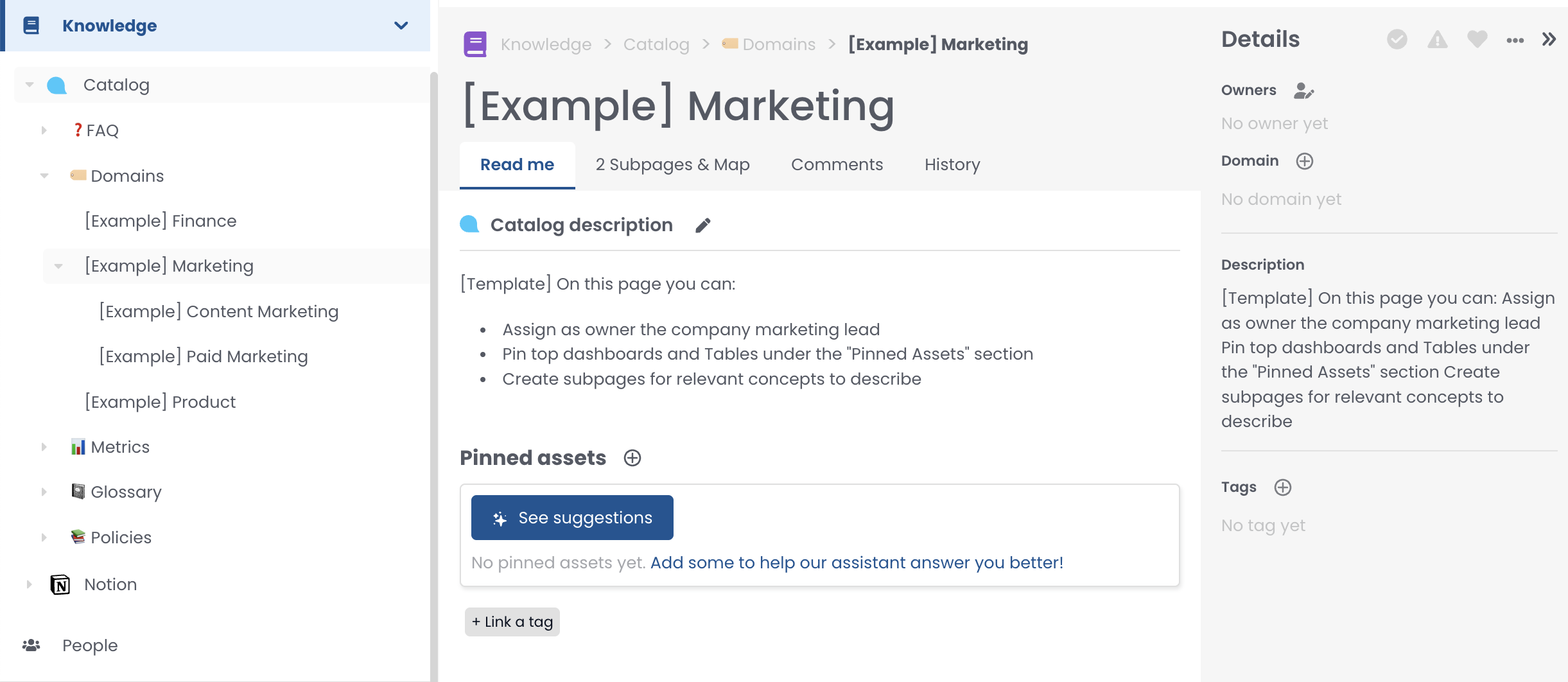Click the warning triangle icon in Details
1568x682 pixels.
(x=1437, y=40)
